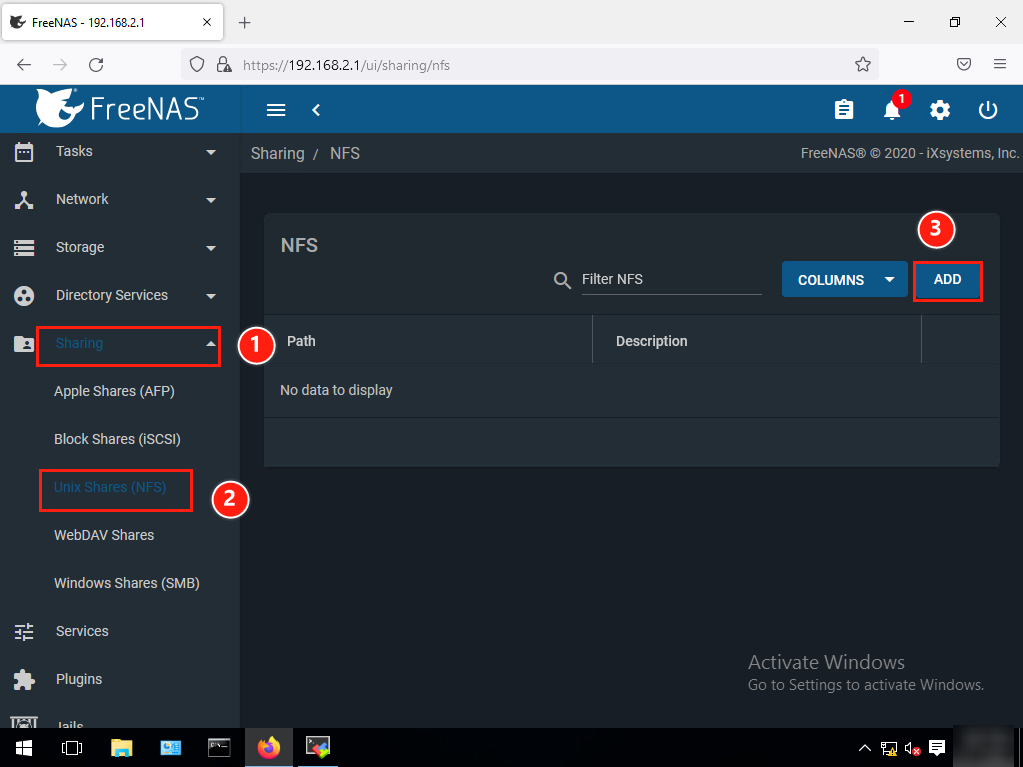The image size is (1023, 767).
Task: Select Unix Shares (NFS)
Action: pos(110,487)
